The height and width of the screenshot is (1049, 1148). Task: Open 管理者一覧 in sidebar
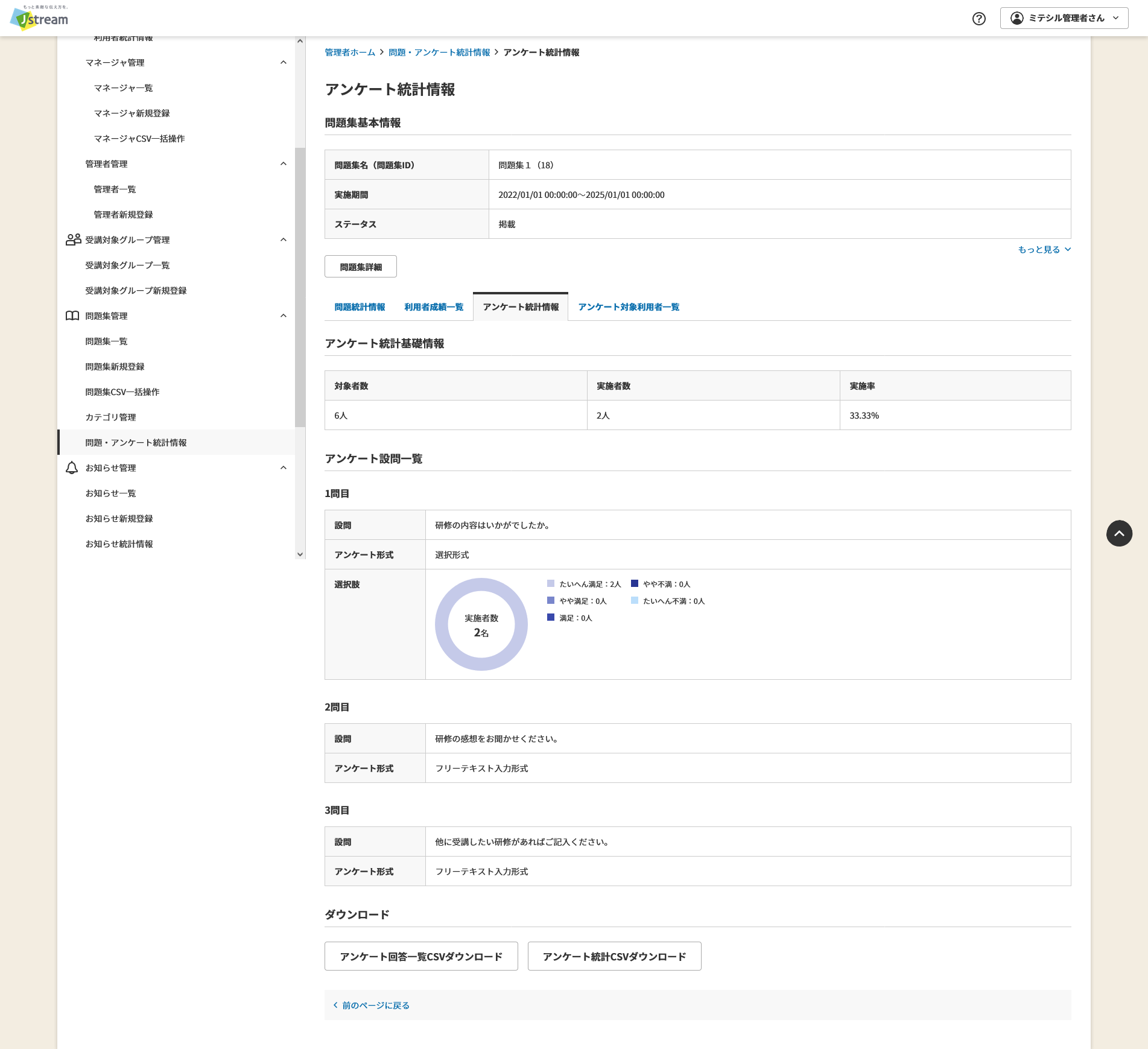click(x=115, y=189)
